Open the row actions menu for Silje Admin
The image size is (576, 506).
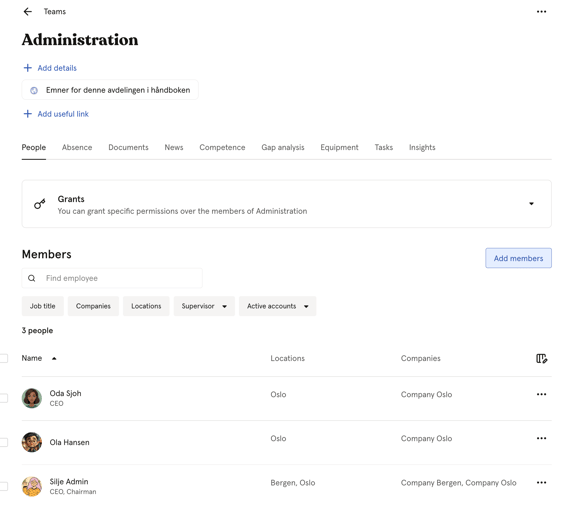[541, 482]
